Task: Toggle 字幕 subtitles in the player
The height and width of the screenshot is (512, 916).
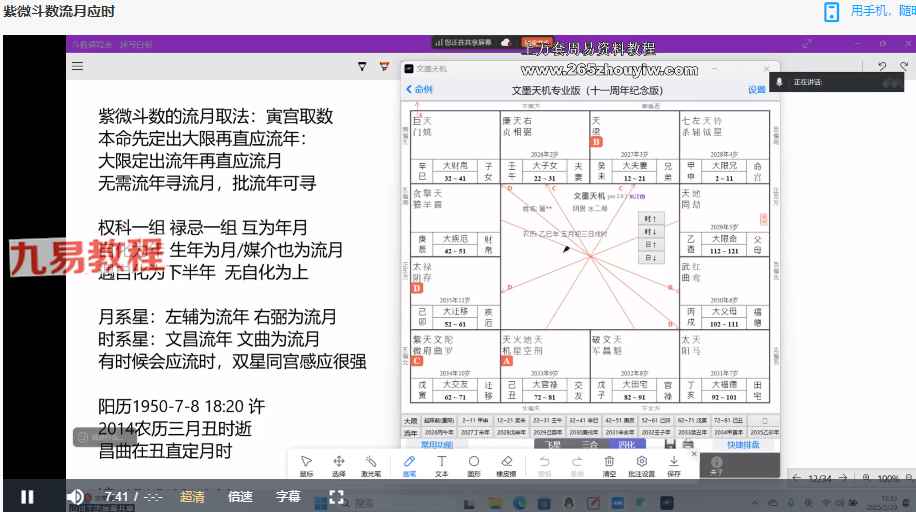Action: pyautogui.click(x=288, y=496)
